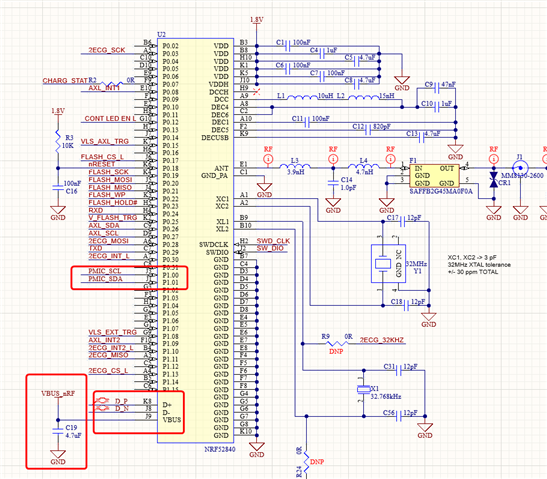
Task: Click the 2ECG_SCK net label
Action: pyautogui.click(x=106, y=50)
